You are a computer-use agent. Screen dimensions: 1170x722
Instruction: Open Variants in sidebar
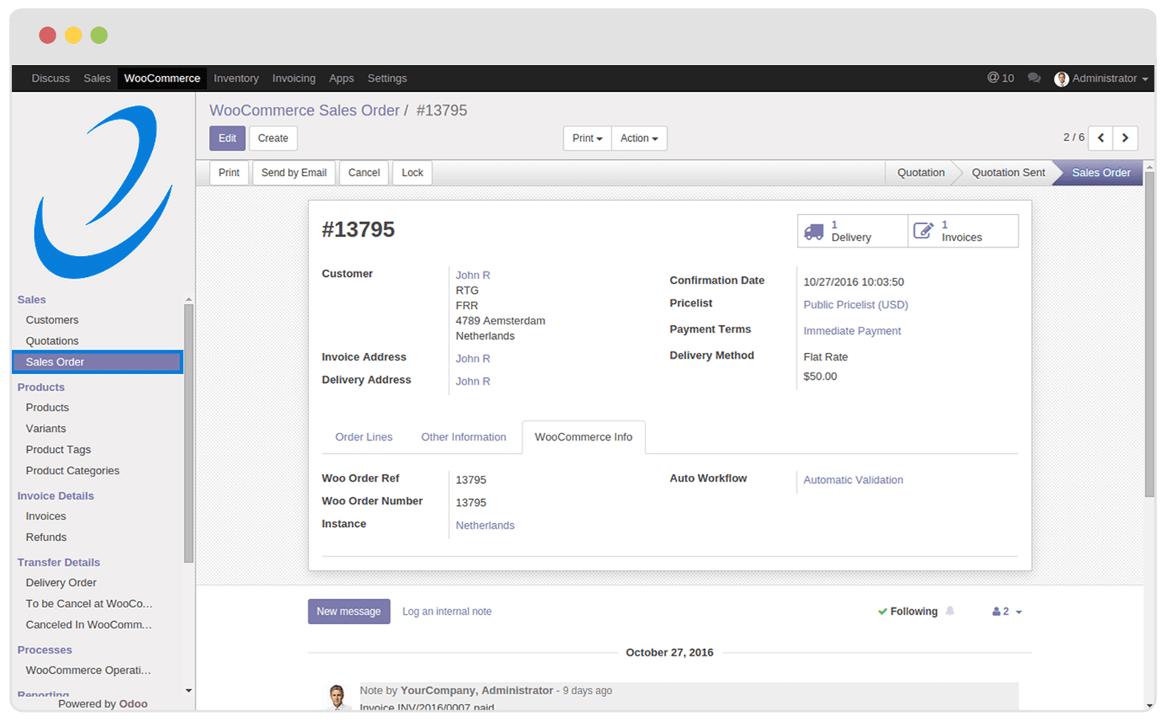[46, 428]
